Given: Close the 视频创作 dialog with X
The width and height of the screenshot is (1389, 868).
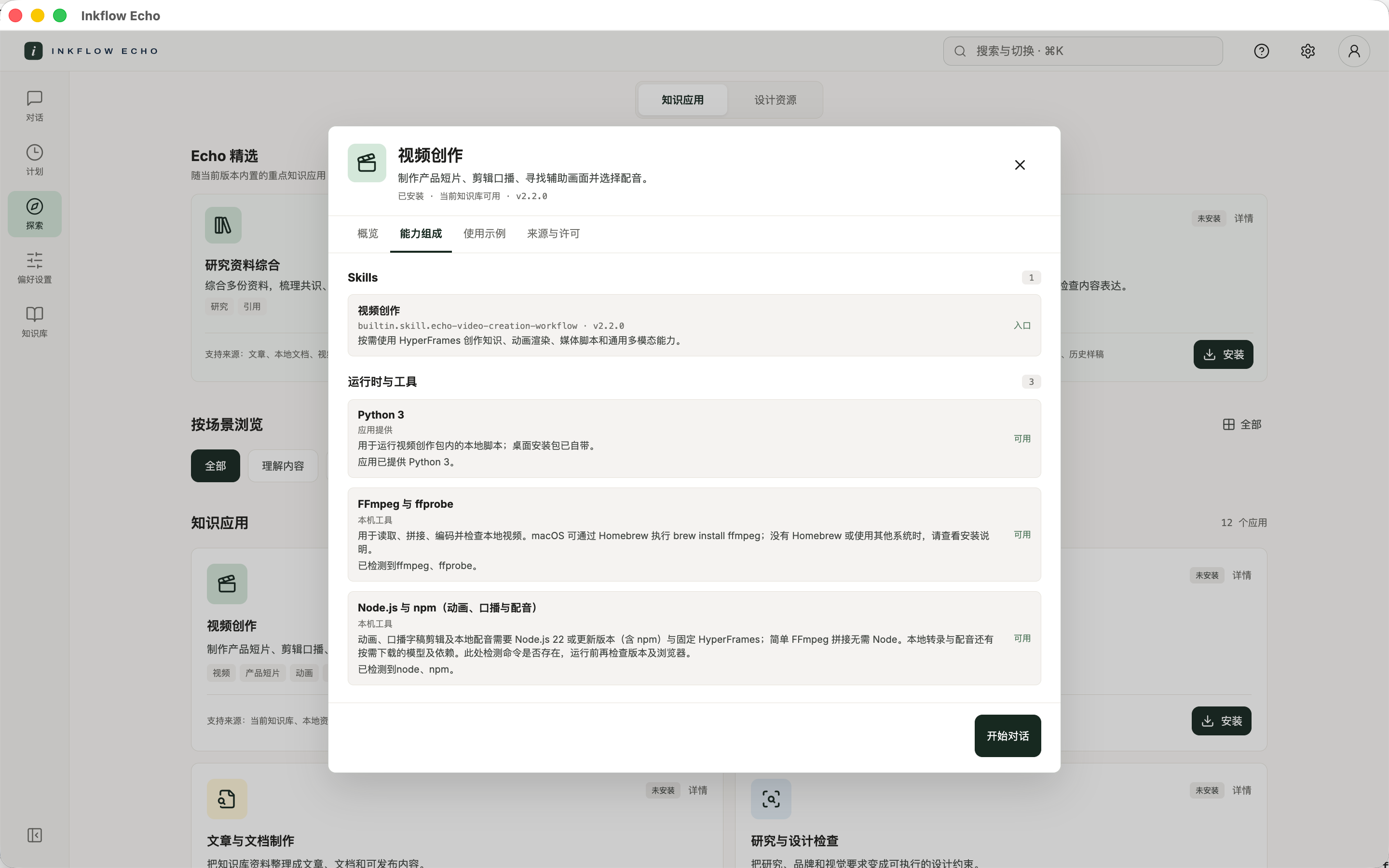Looking at the screenshot, I should pyautogui.click(x=1020, y=165).
